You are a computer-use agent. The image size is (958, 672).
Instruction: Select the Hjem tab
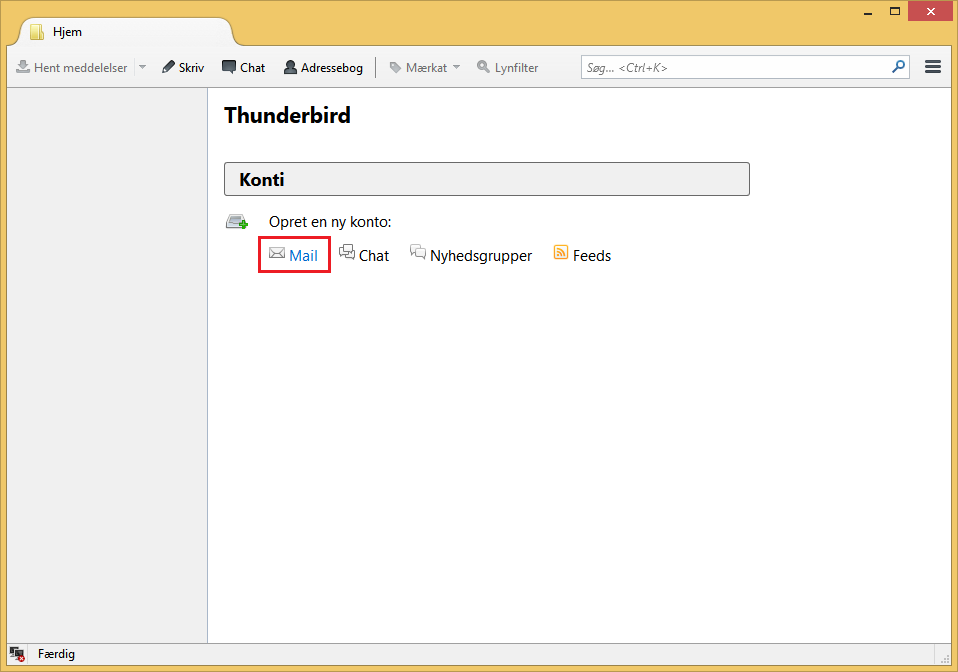pyautogui.click(x=125, y=32)
